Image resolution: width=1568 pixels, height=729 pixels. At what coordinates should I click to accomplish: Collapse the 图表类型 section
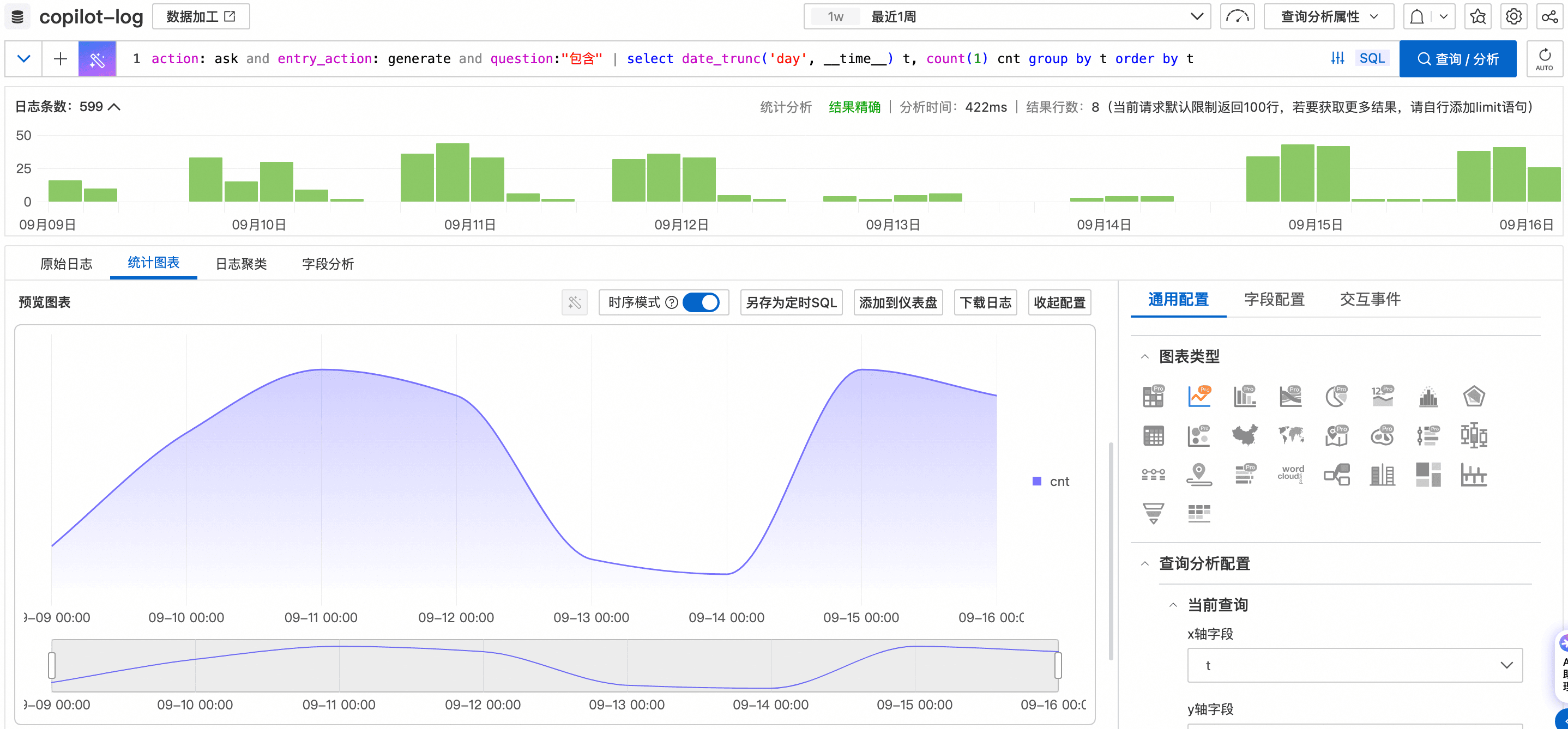[1145, 356]
